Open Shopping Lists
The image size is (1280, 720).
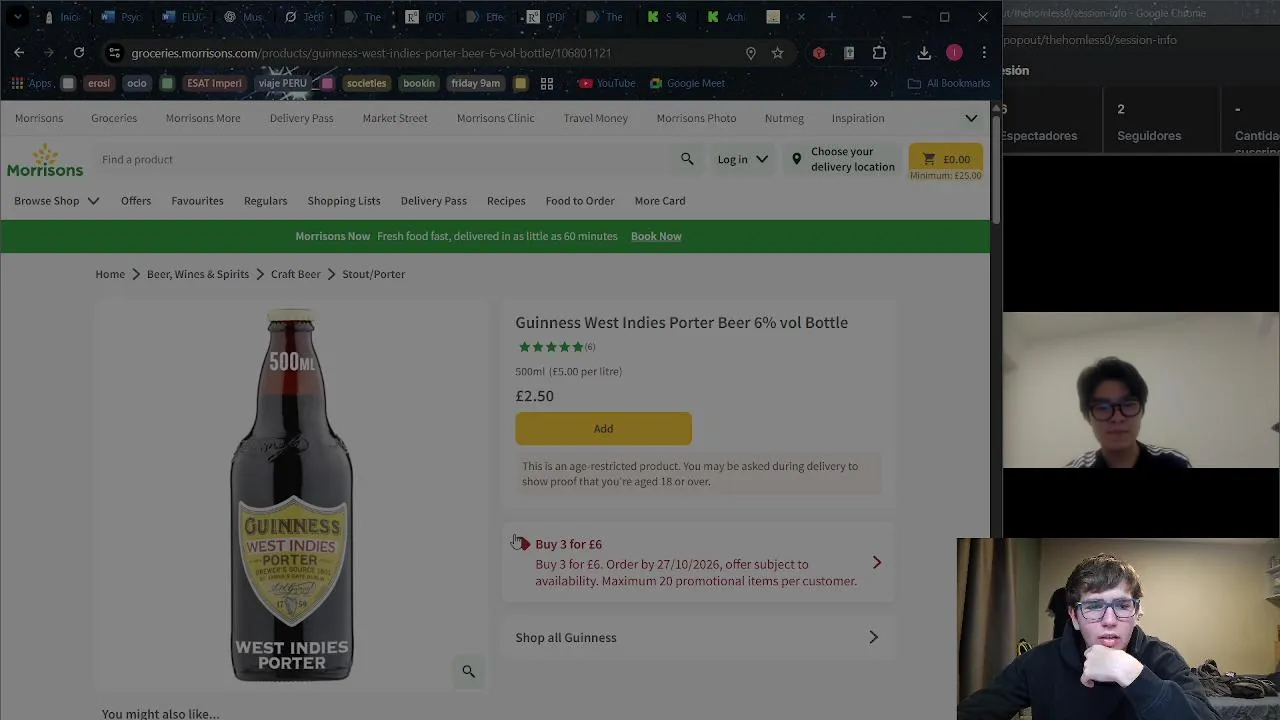point(344,200)
